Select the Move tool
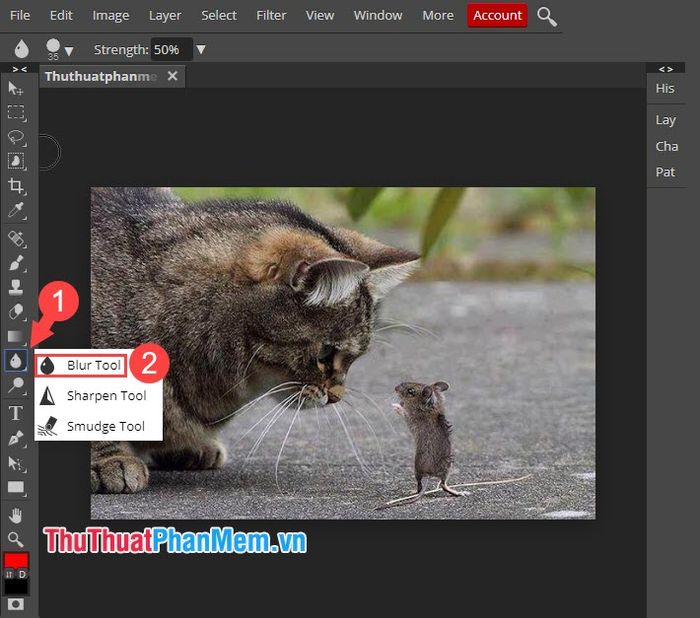The image size is (700, 618). (x=16, y=88)
